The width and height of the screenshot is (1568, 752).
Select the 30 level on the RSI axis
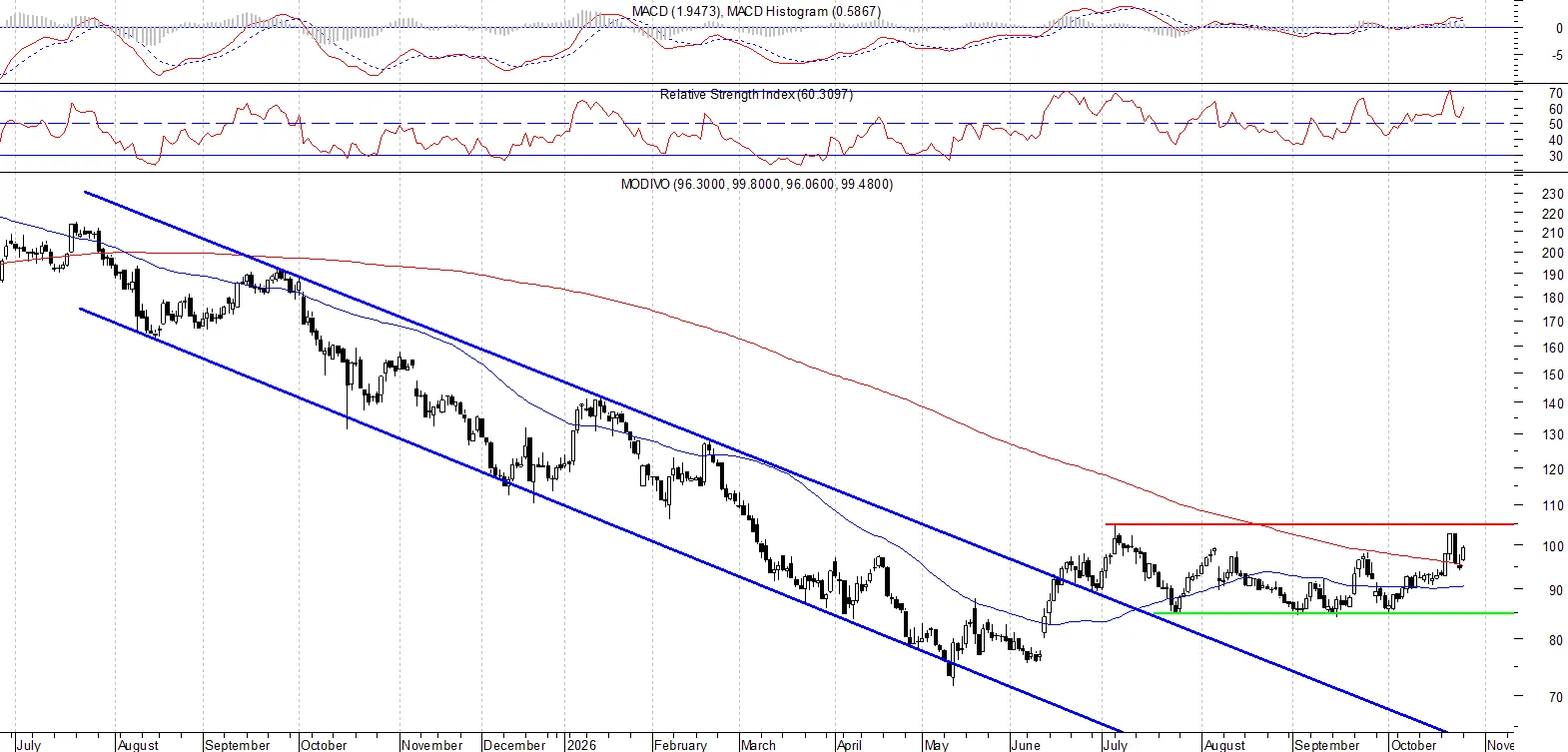[x=1556, y=156]
